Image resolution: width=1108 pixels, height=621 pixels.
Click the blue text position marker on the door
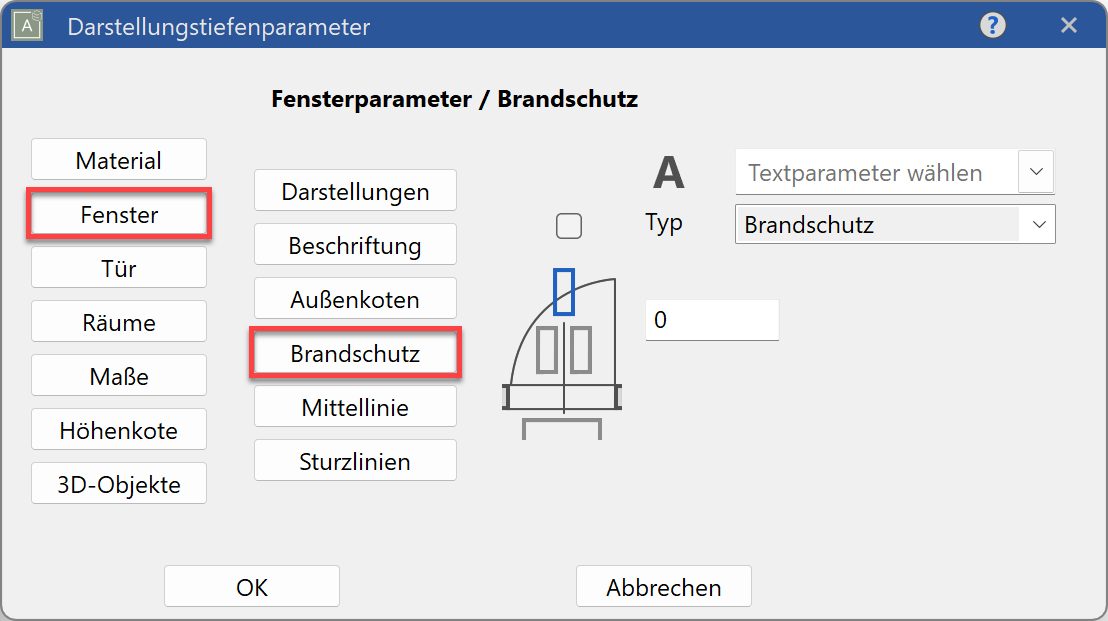[x=565, y=293]
